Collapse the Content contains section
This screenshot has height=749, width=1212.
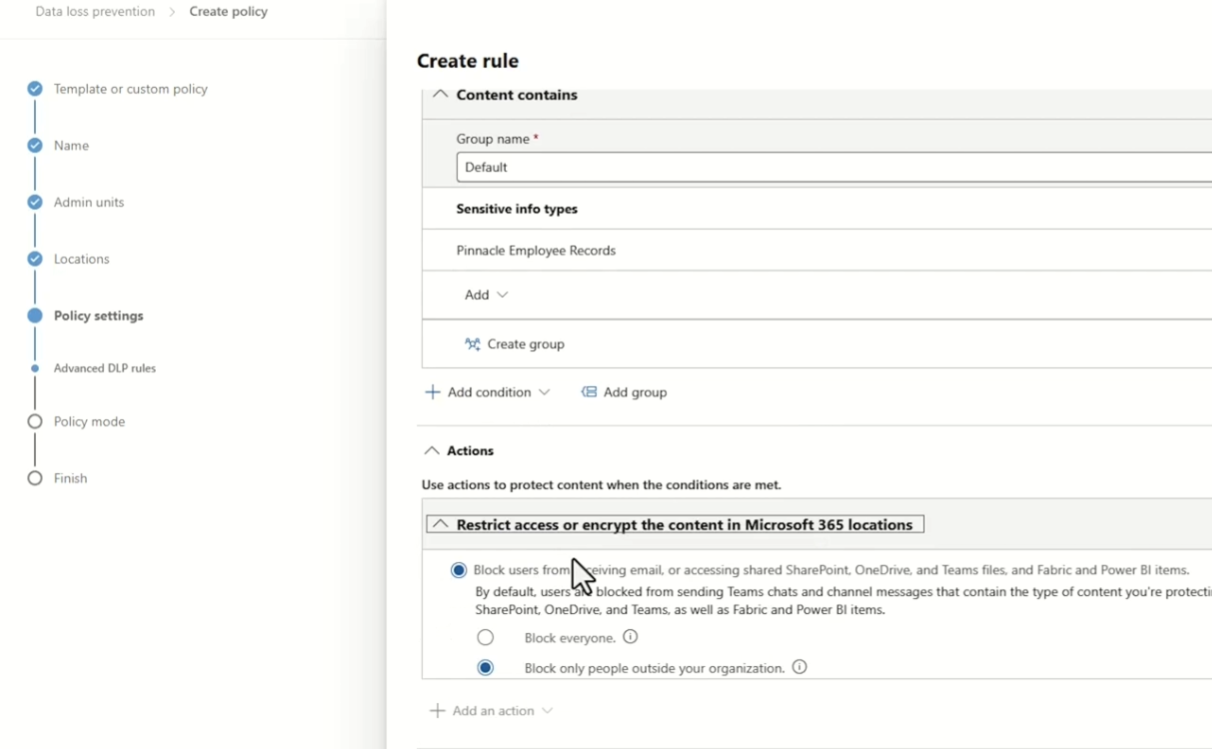[440, 95]
